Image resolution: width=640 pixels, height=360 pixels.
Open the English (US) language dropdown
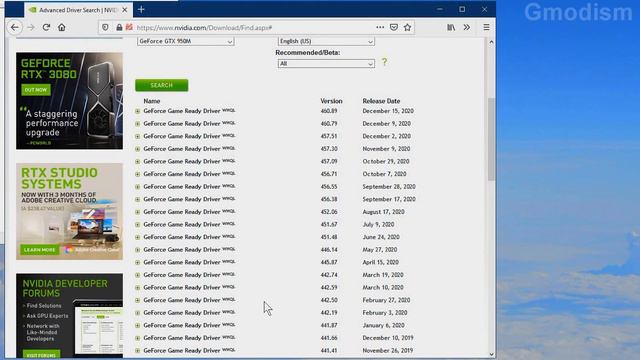[x=326, y=41]
